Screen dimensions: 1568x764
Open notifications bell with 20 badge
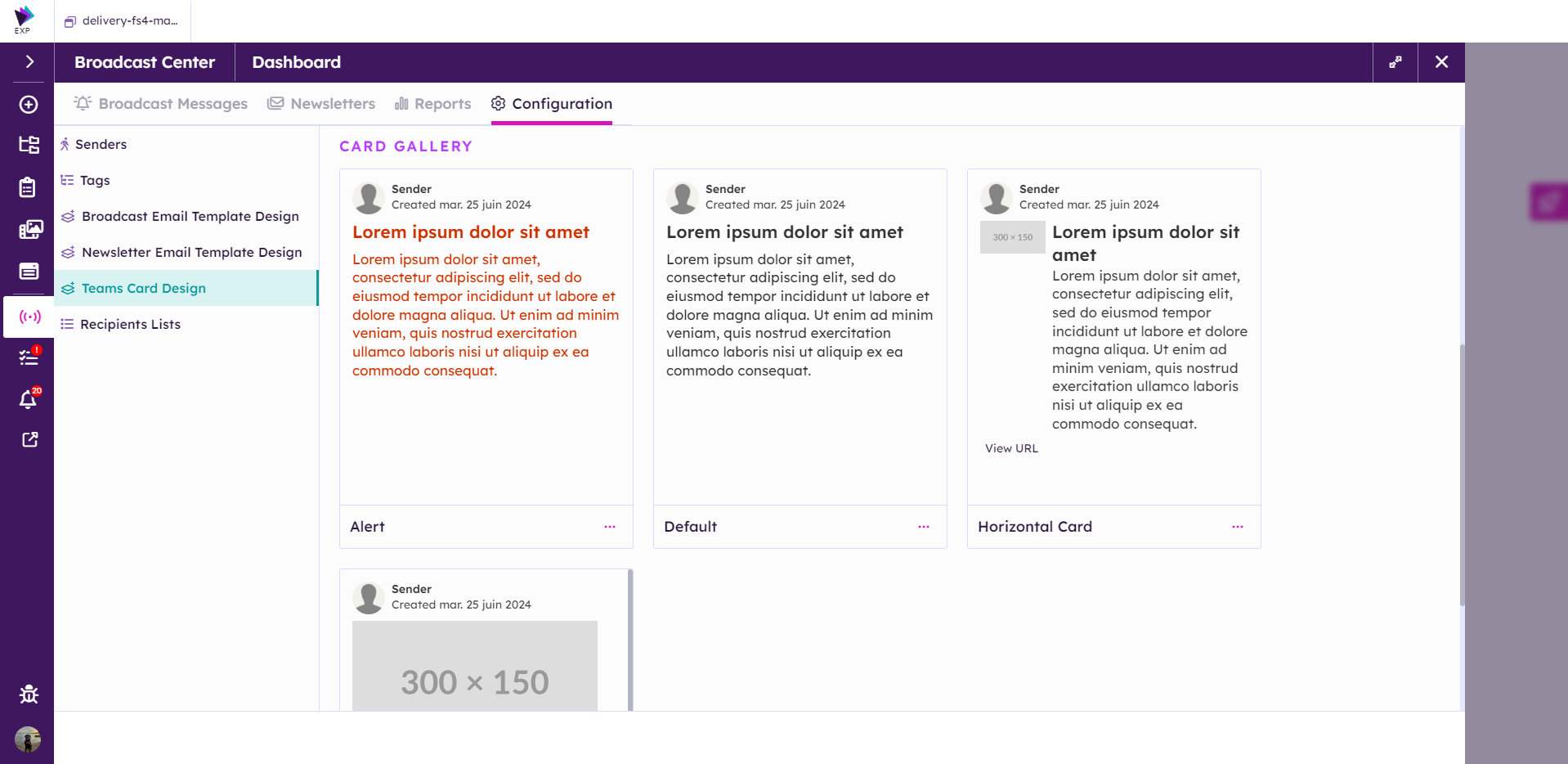tap(29, 399)
